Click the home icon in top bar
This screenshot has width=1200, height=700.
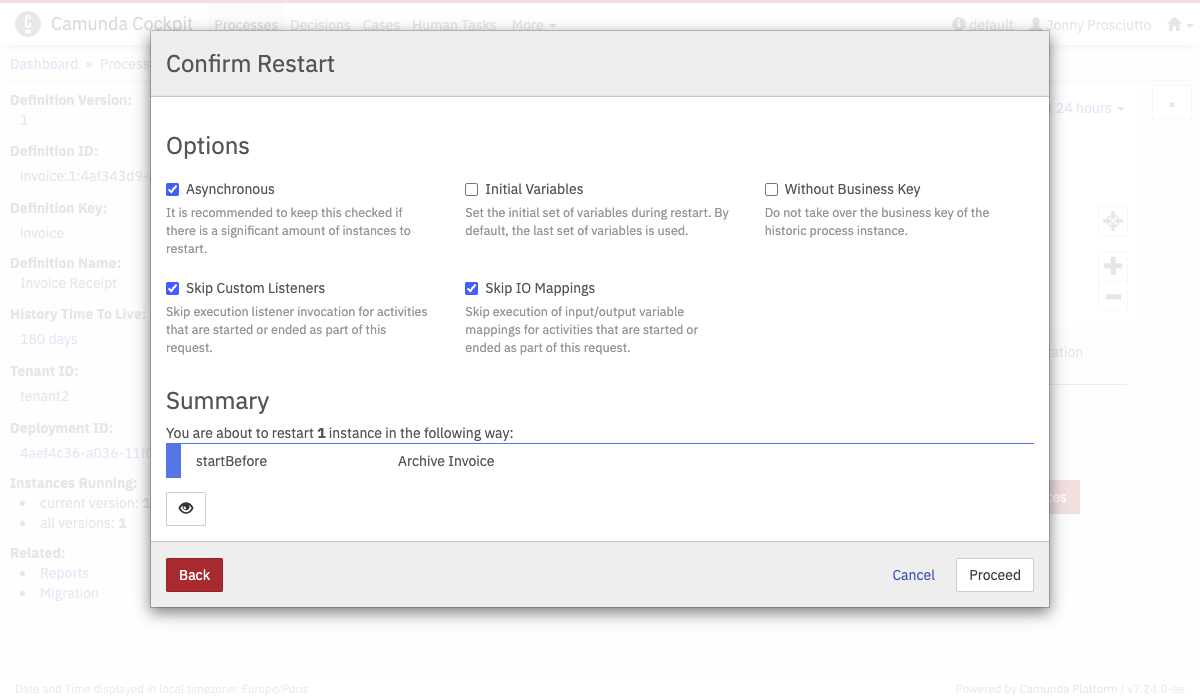pos(1175,25)
